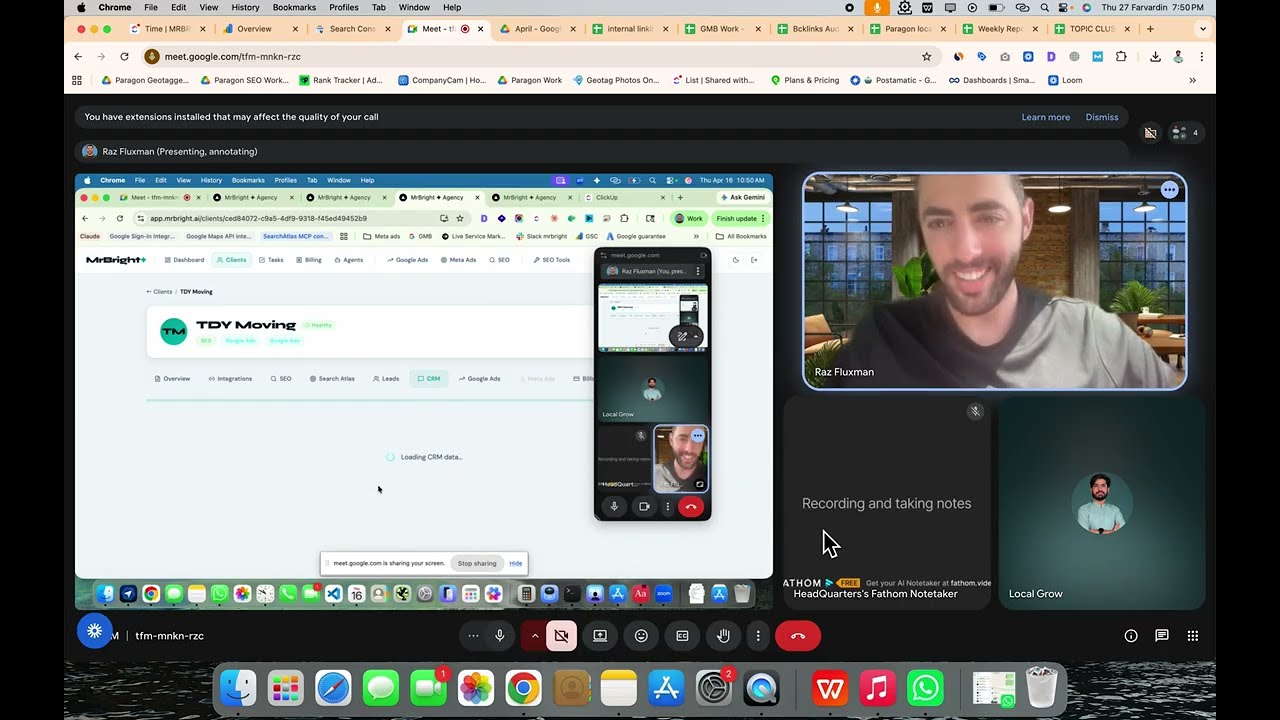
Task: Open the Plans & Pricing bookmark
Action: (x=805, y=80)
